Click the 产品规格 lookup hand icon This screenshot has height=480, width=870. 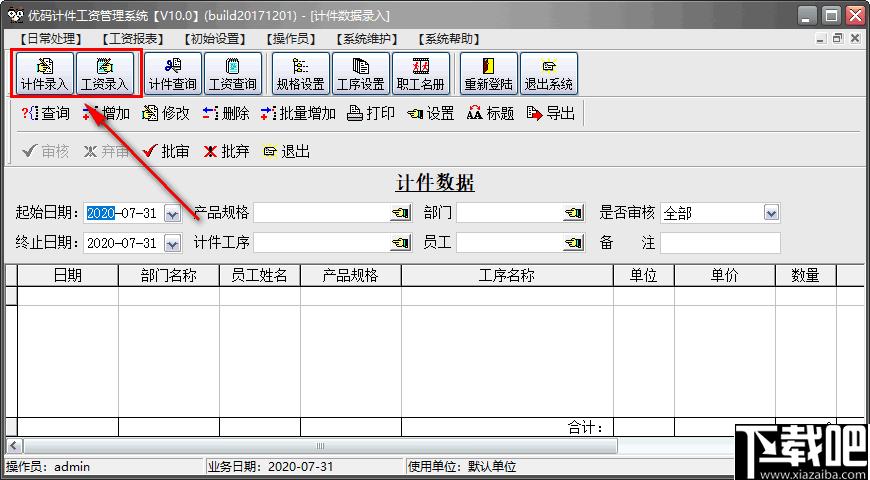(401, 213)
